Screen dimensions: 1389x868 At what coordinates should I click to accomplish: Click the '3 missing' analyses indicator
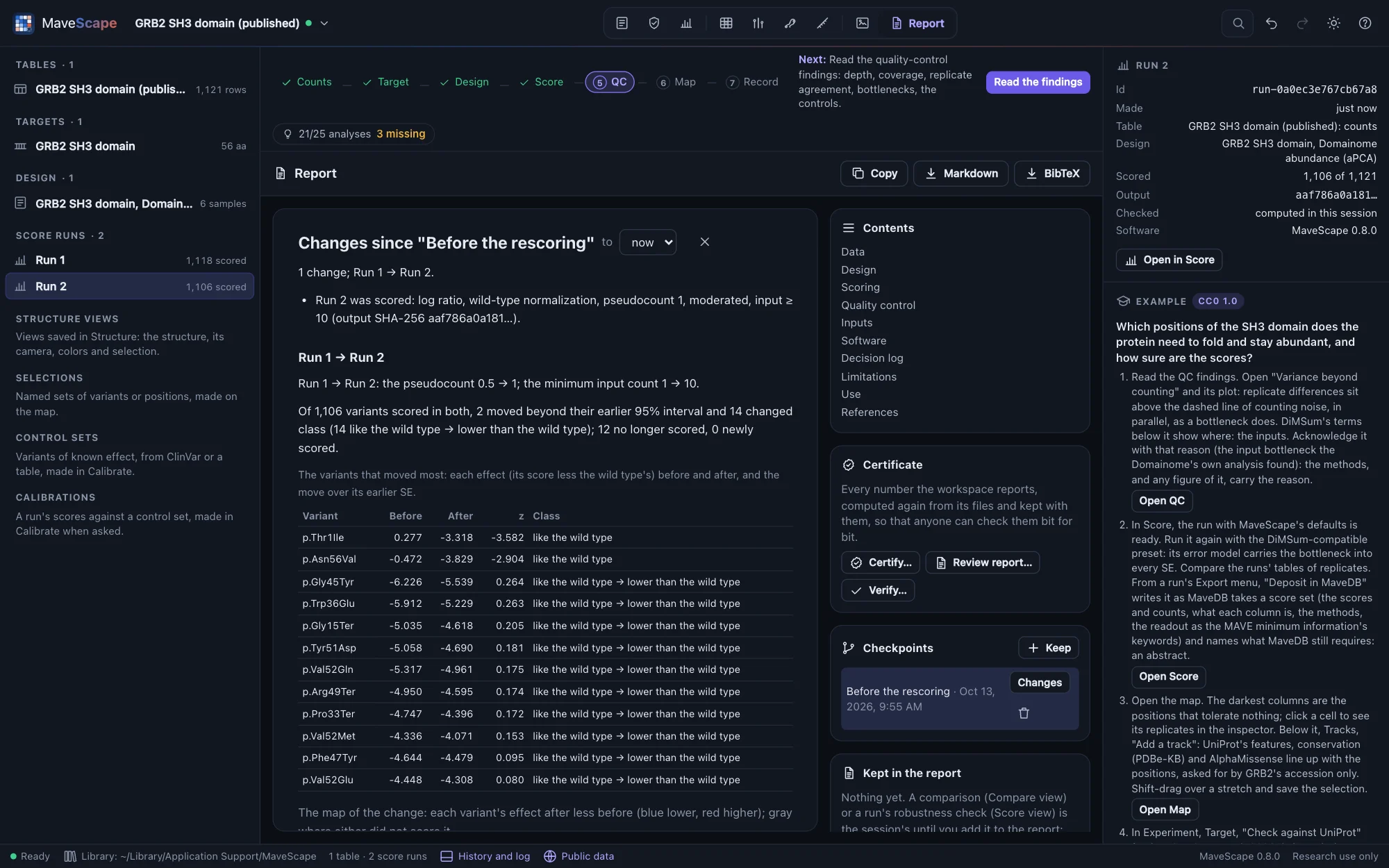[x=401, y=134]
